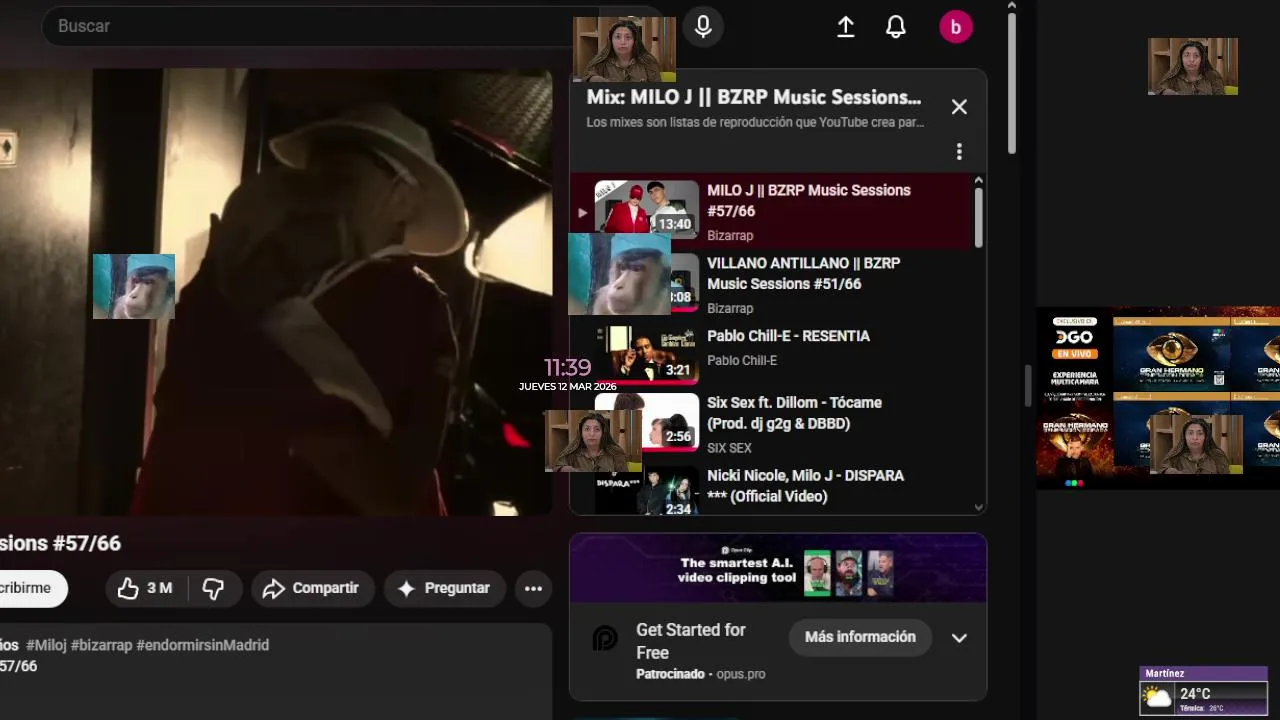
Task: Open the Pablo Chill-E RESENTIA thumbnail
Action: 647,354
